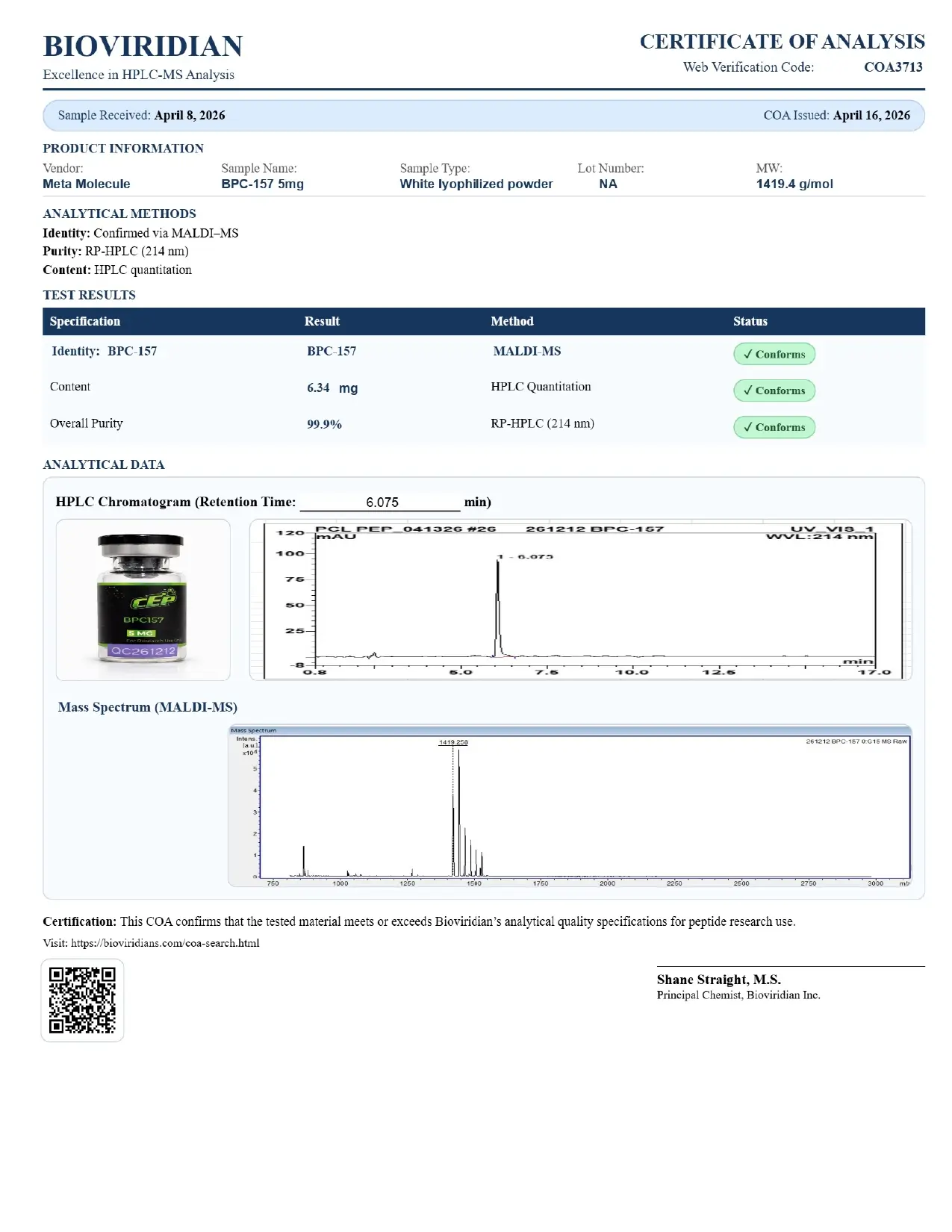Click the Identity method line MALDI–MS

pos(140,233)
